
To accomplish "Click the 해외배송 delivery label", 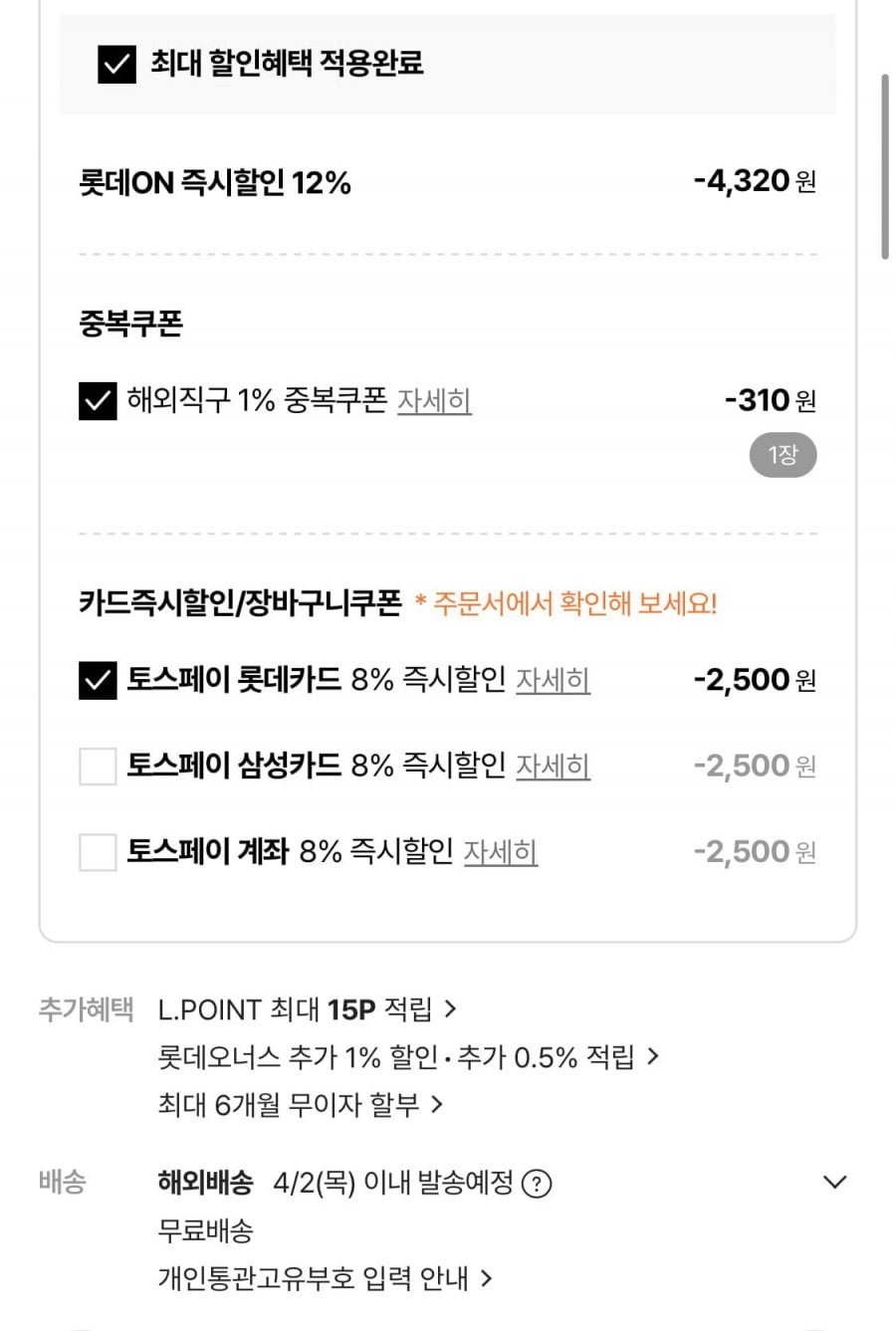I will pyautogui.click(x=206, y=1183).
